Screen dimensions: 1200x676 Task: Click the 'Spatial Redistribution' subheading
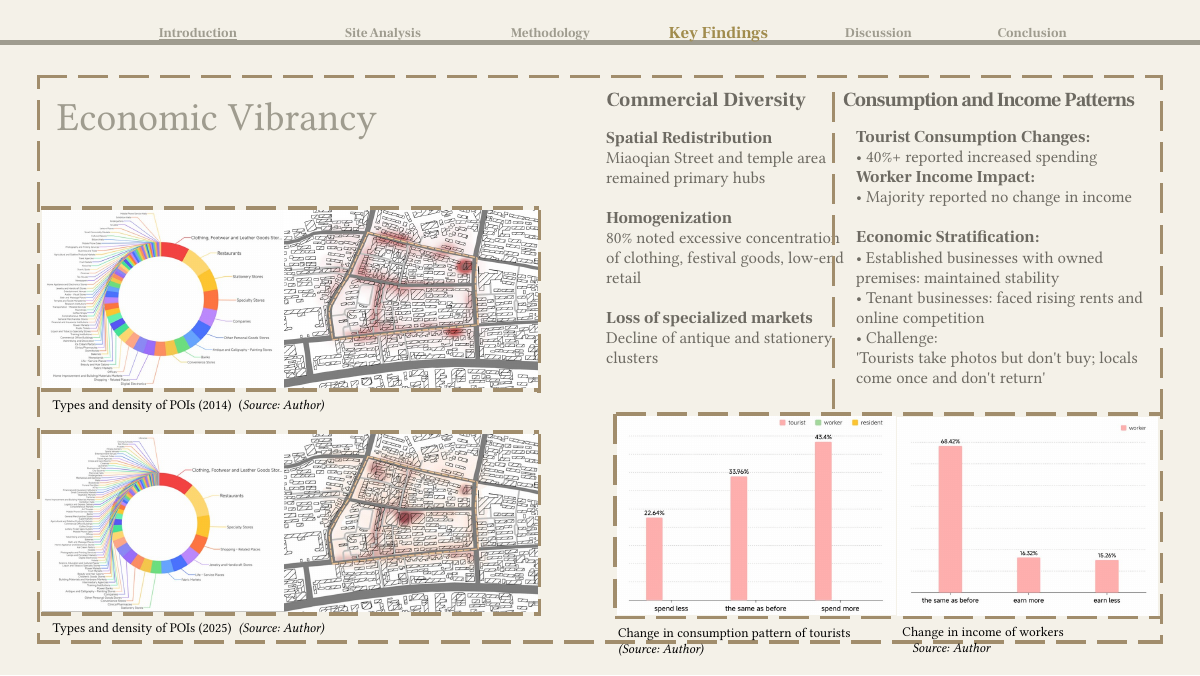pos(689,138)
